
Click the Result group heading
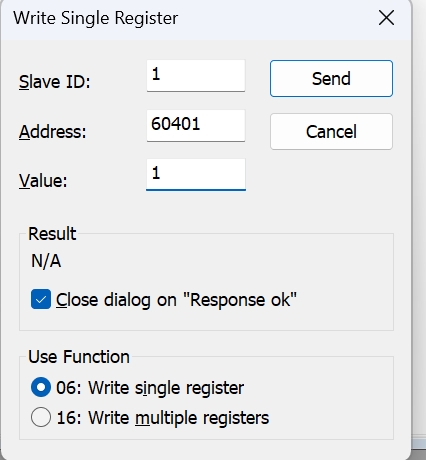click(52, 234)
